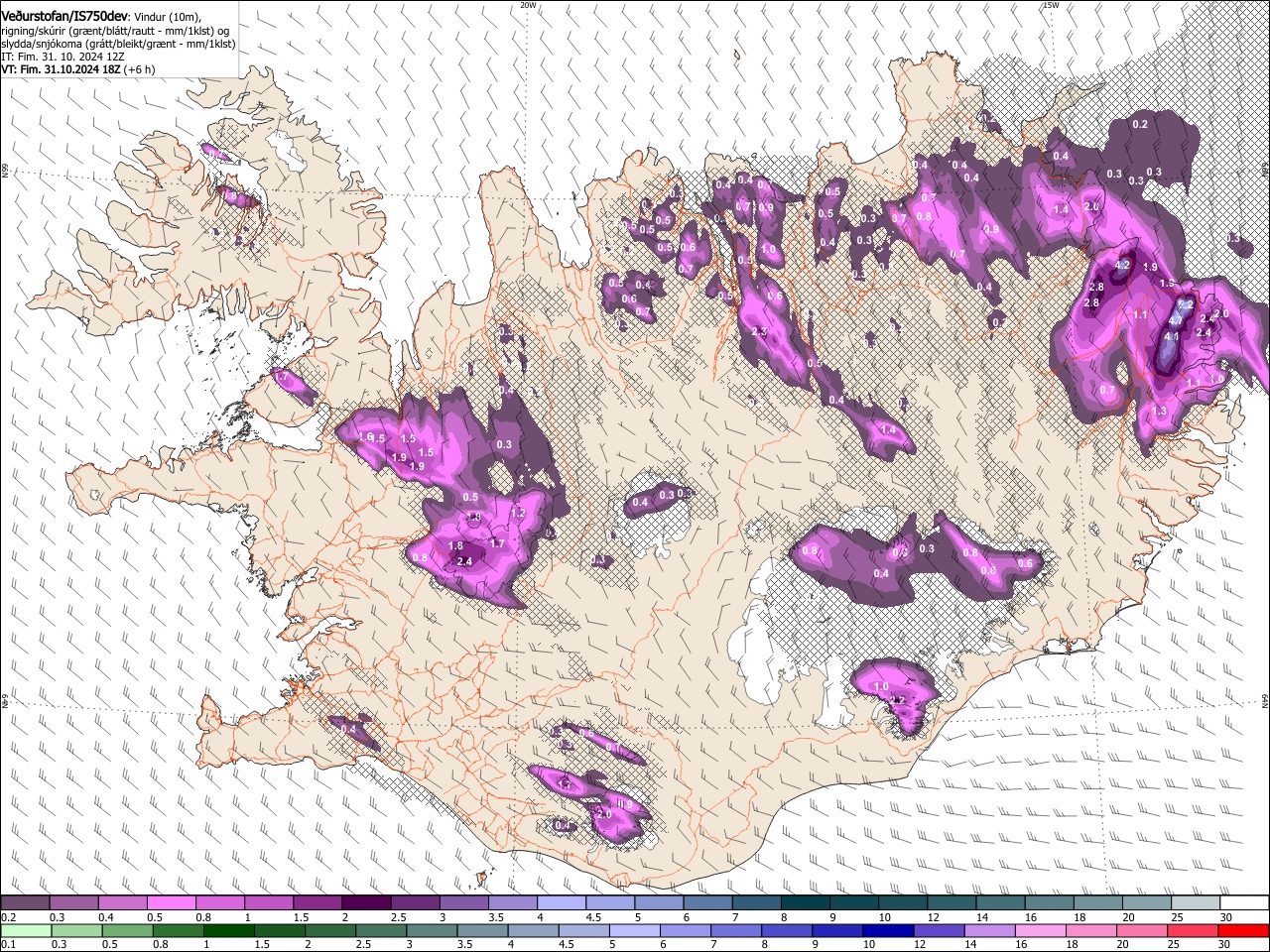1270x952 pixels.
Task: Click top legend swatch between 0.2 and 0.3
Action: pos(25,903)
